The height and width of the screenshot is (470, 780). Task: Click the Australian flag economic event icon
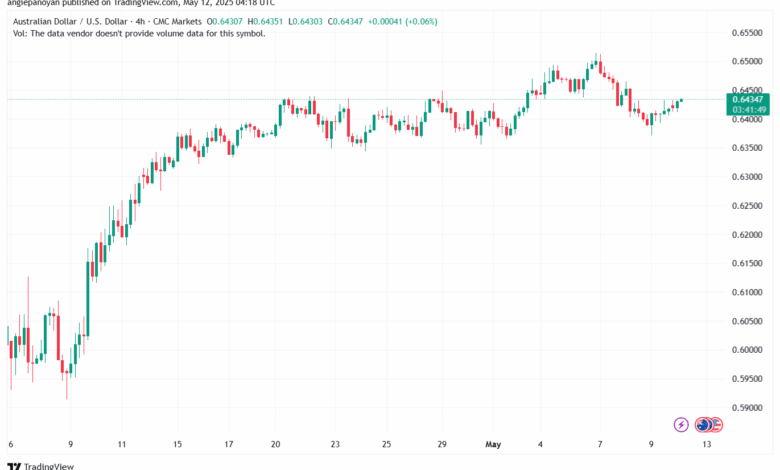(703, 425)
